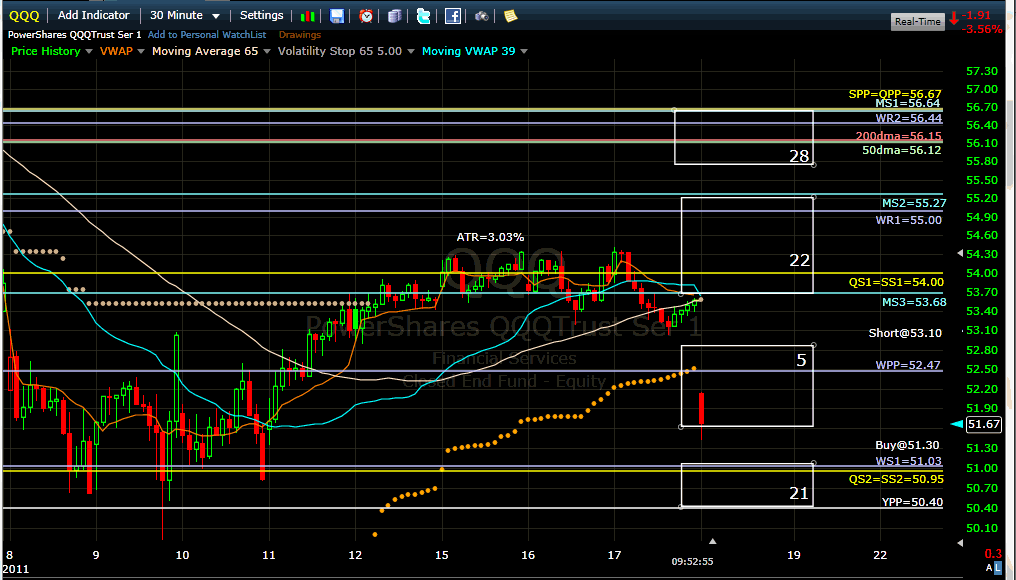Click the red 0.3 value at bottom-right
1016x580 pixels.
(993, 555)
